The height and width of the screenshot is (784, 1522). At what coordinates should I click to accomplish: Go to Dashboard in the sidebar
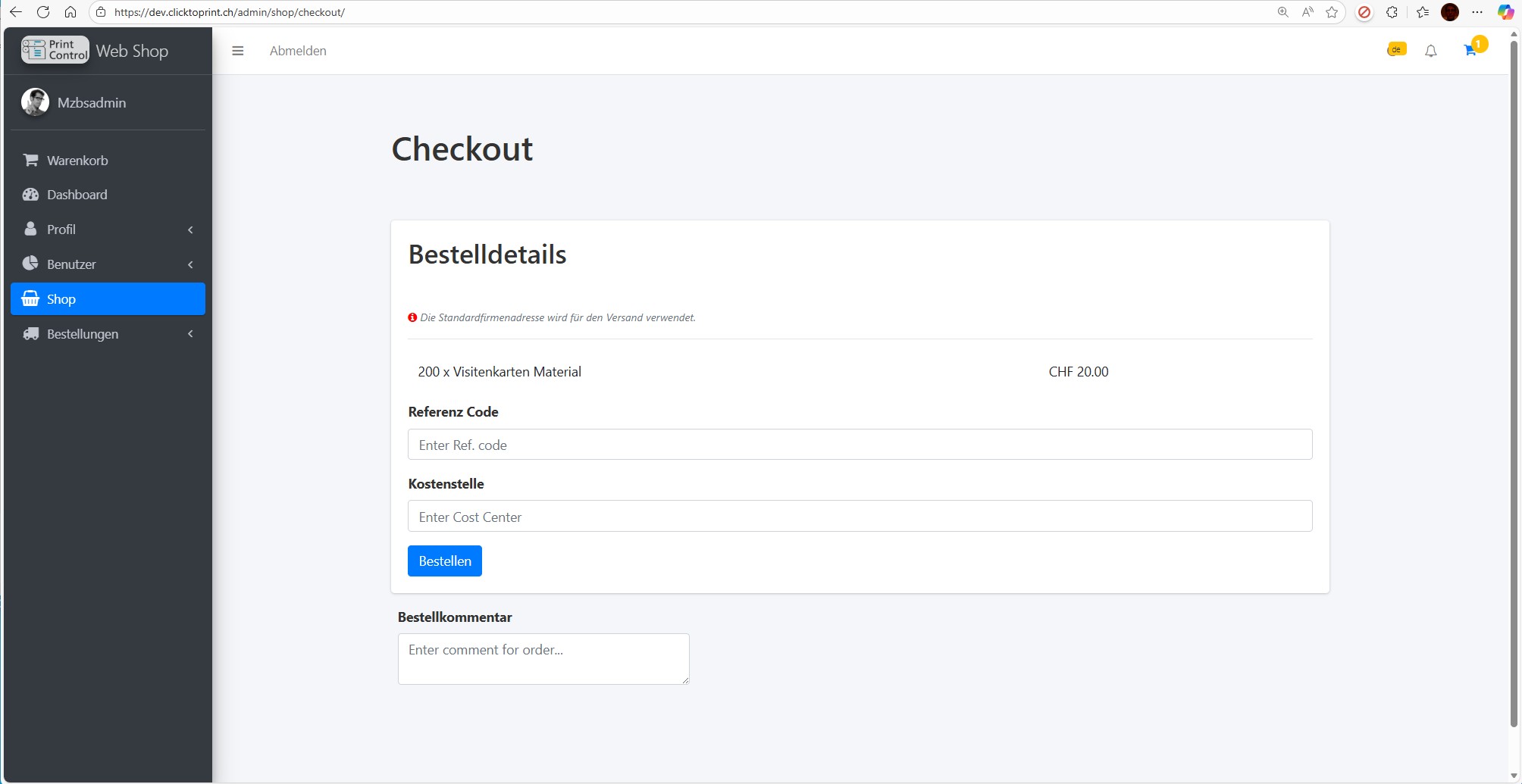(x=77, y=195)
